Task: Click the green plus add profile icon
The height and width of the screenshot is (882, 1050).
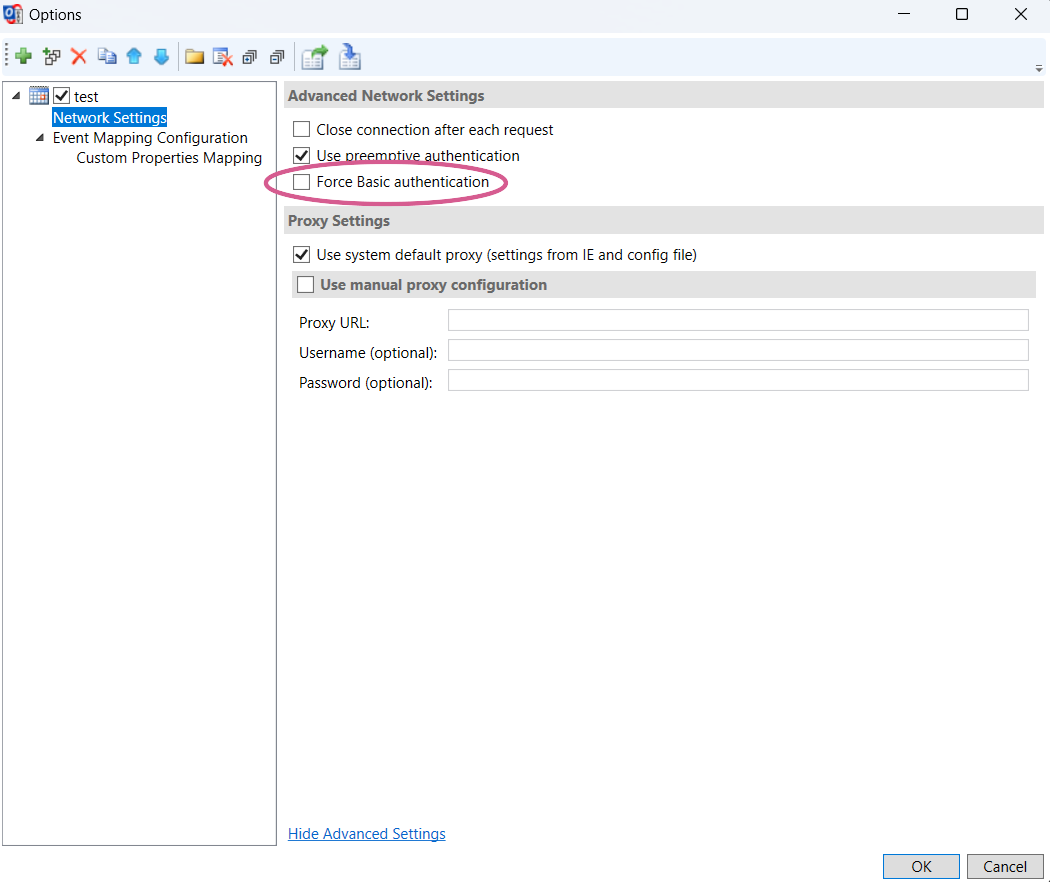Action: pos(24,57)
